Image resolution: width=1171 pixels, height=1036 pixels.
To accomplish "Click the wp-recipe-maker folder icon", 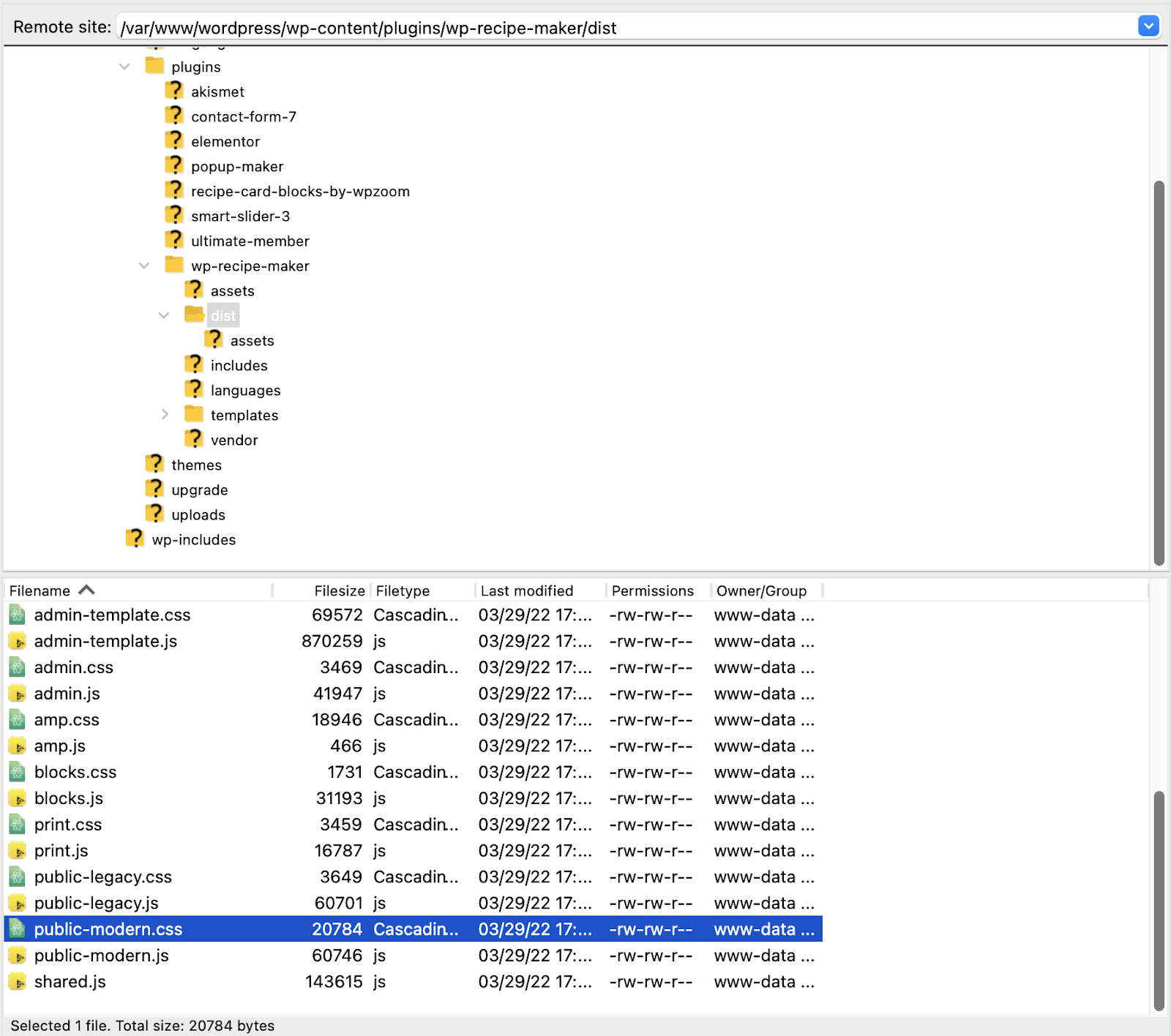I will tap(174, 265).
